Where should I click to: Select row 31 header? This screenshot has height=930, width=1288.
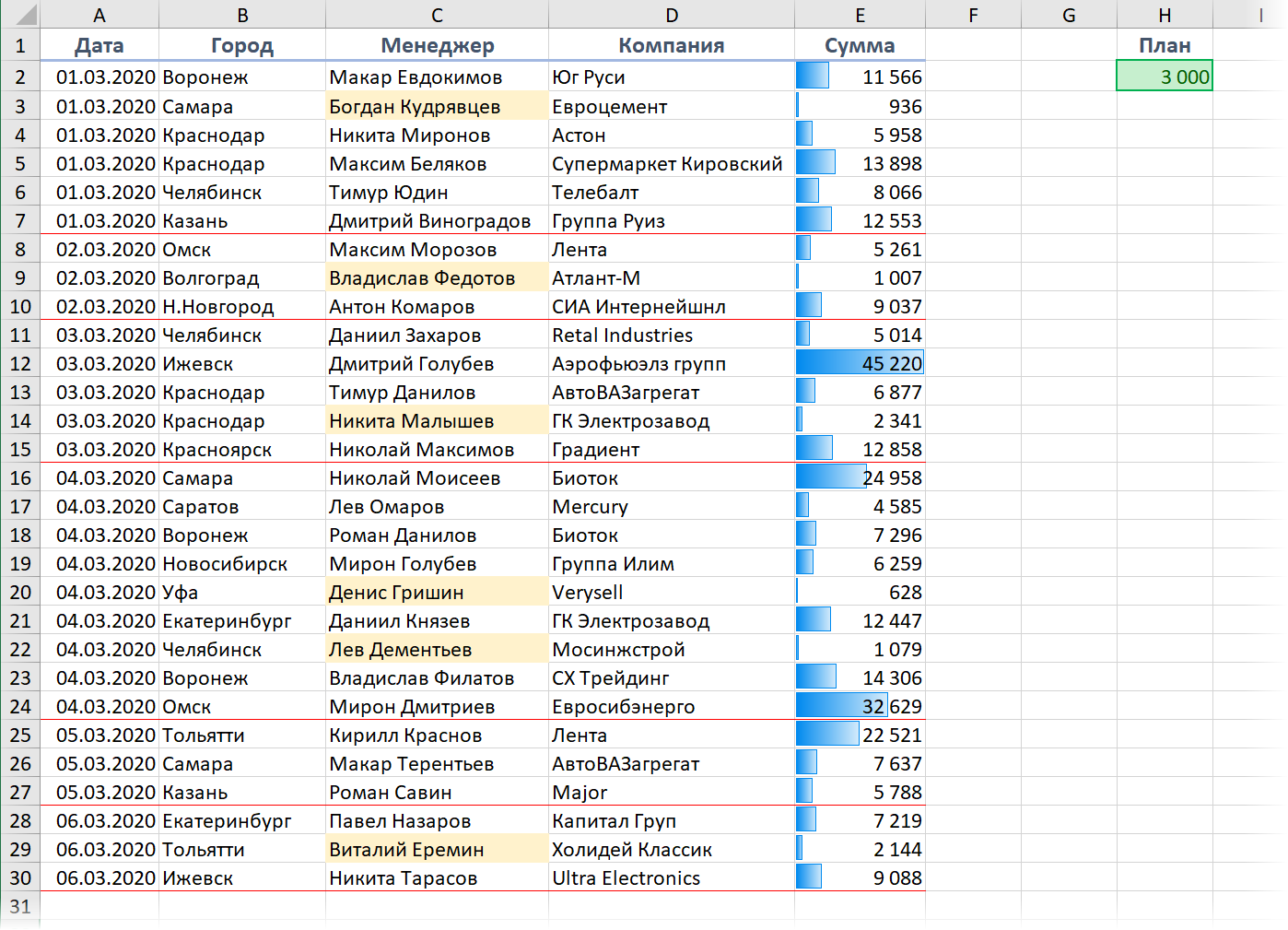coord(20,906)
